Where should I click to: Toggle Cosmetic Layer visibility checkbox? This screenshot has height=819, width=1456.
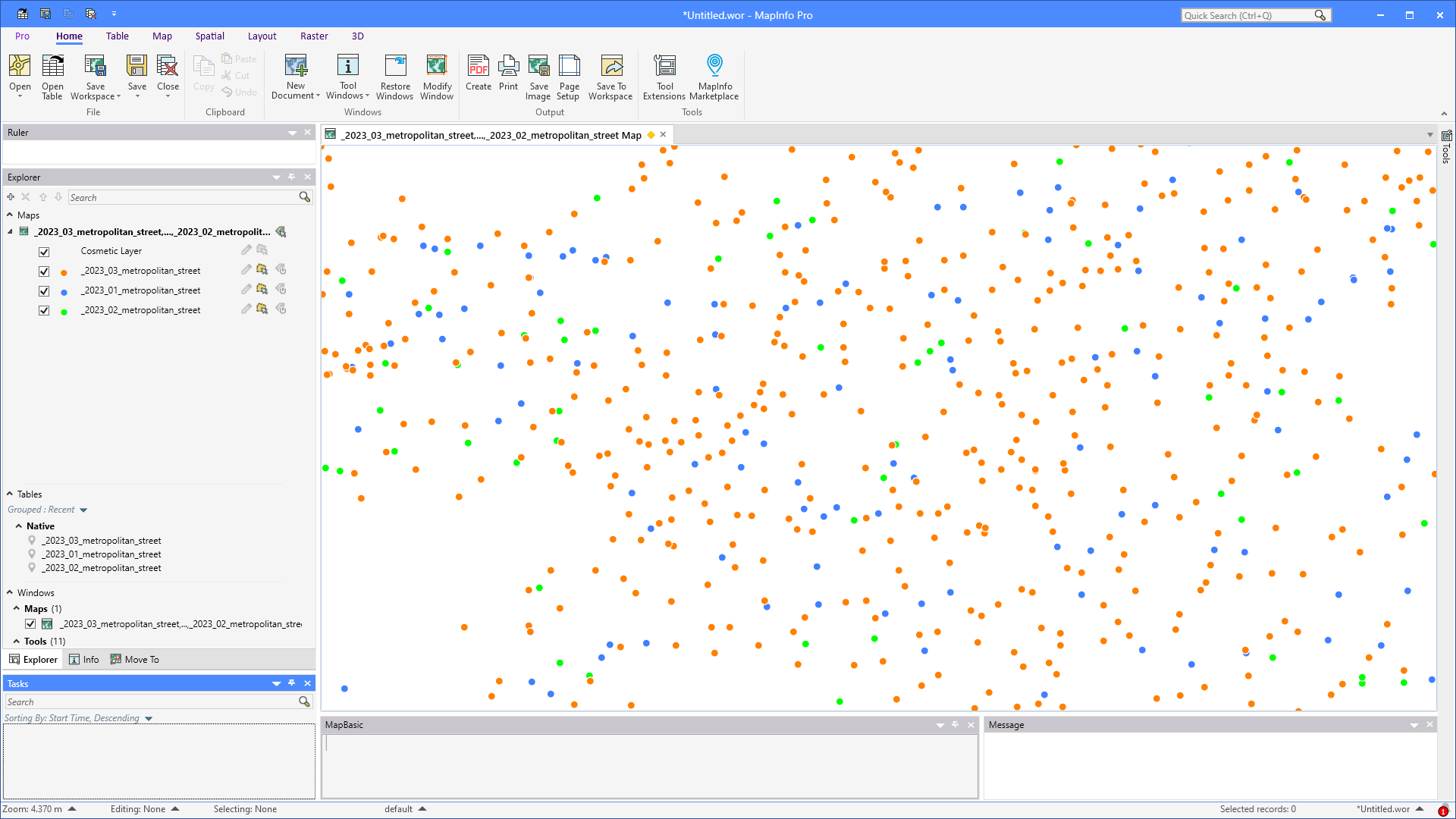(x=44, y=252)
